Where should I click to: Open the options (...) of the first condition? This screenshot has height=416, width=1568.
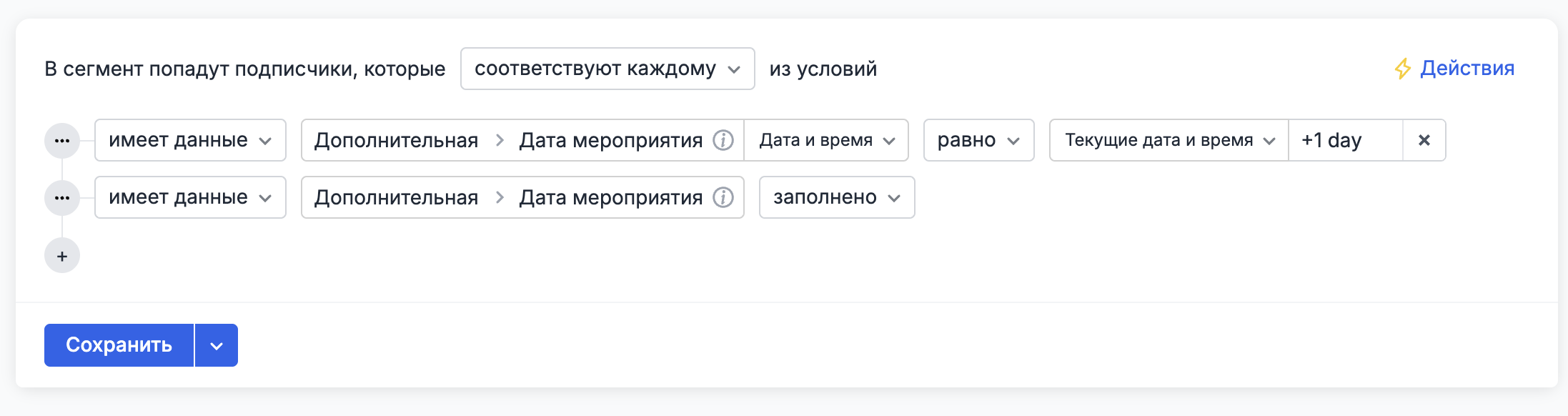click(62, 140)
